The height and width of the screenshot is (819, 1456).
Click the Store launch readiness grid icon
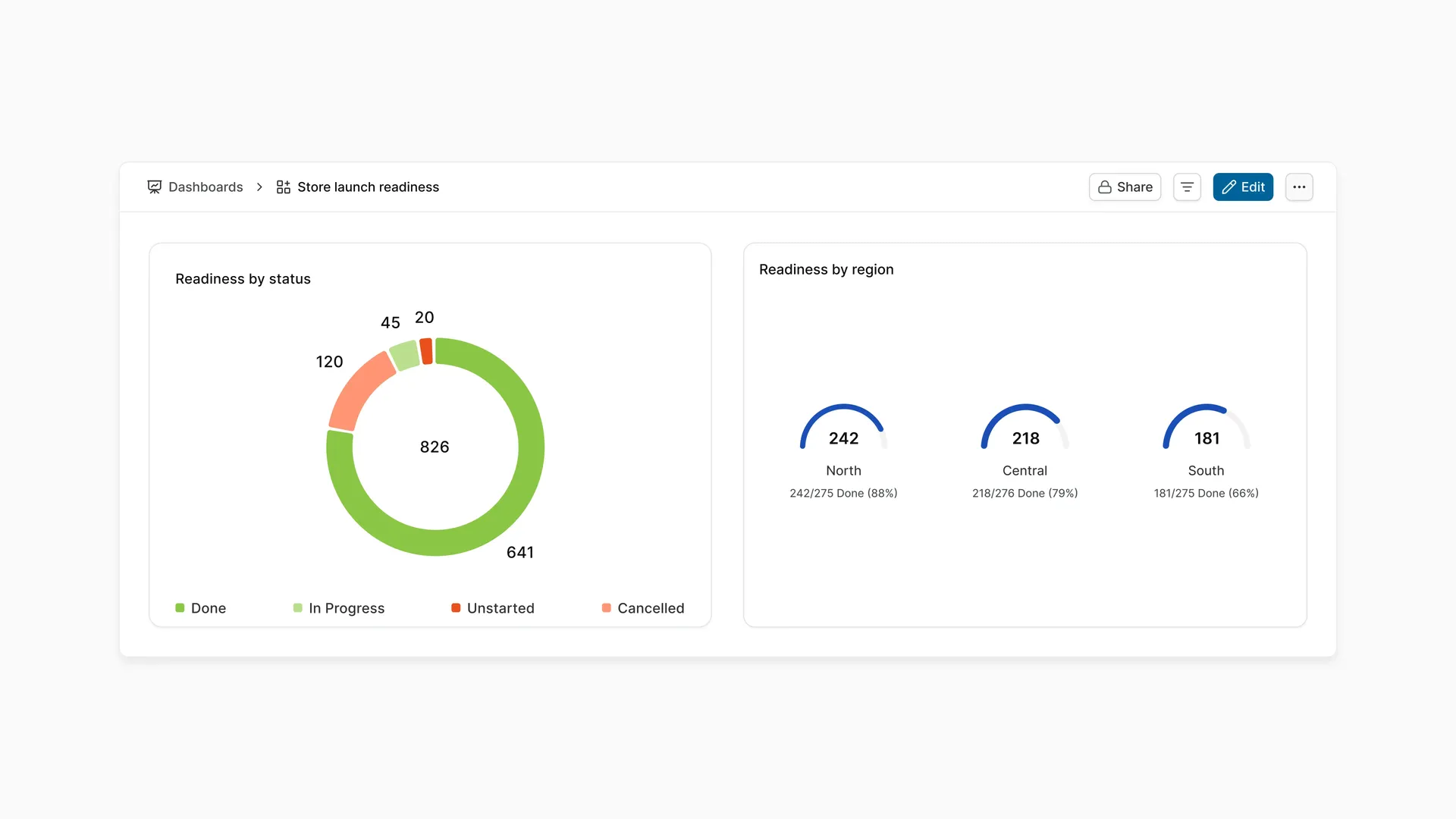pos(284,187)
